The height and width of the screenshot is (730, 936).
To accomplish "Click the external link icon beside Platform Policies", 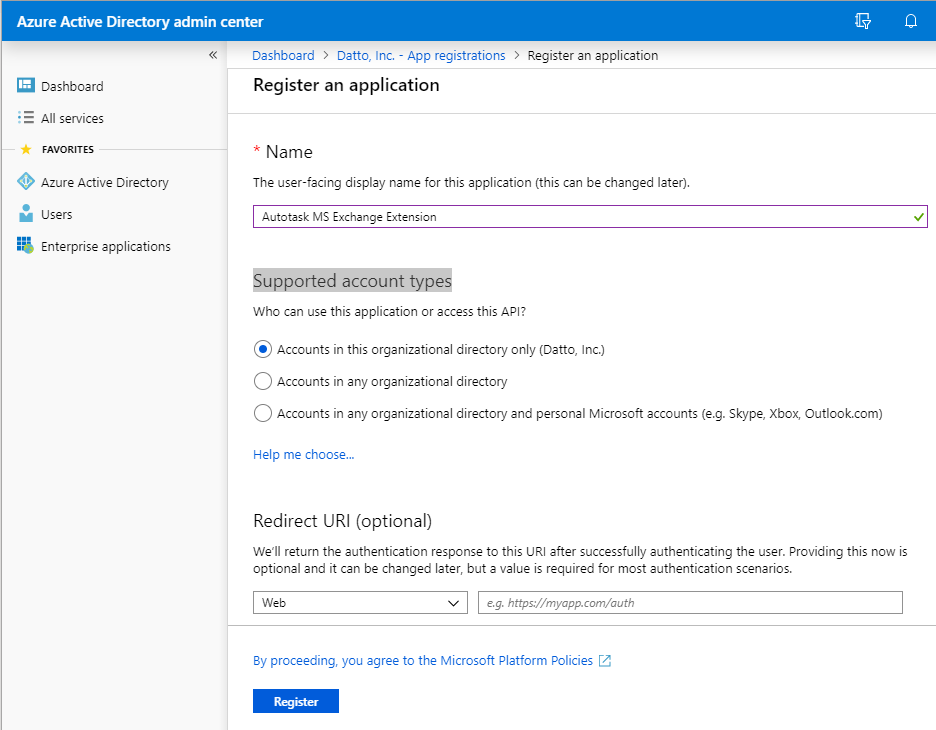I will click(605, 661).
